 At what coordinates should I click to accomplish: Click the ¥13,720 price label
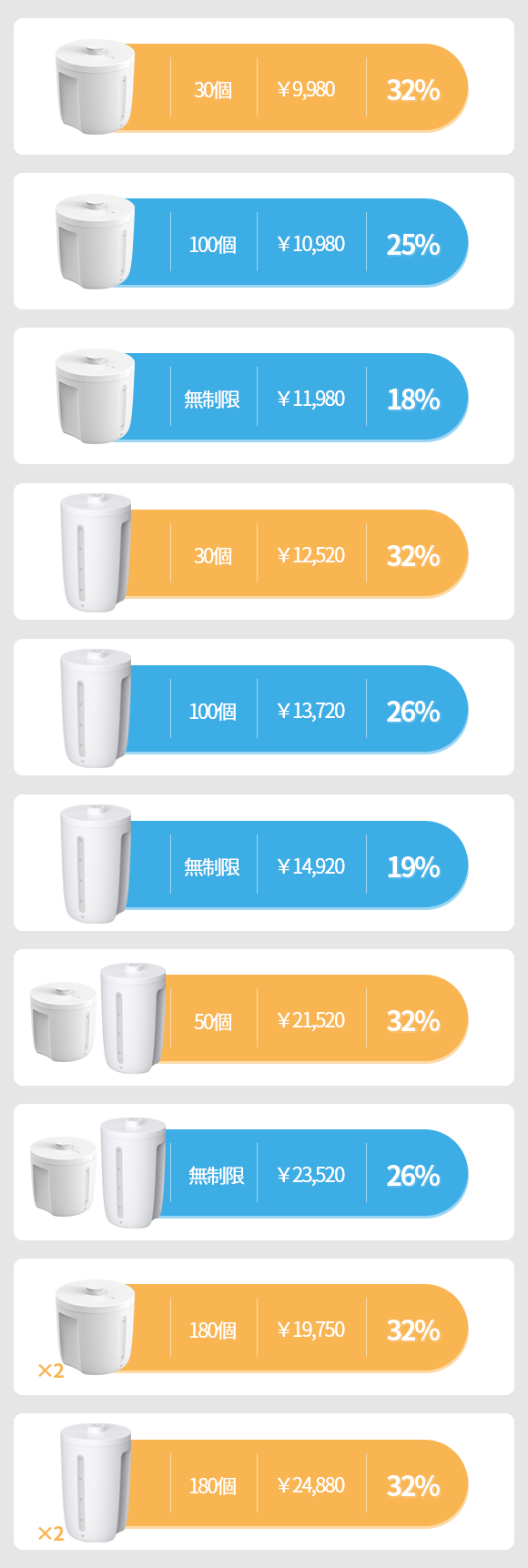click(x=311, y=711)
